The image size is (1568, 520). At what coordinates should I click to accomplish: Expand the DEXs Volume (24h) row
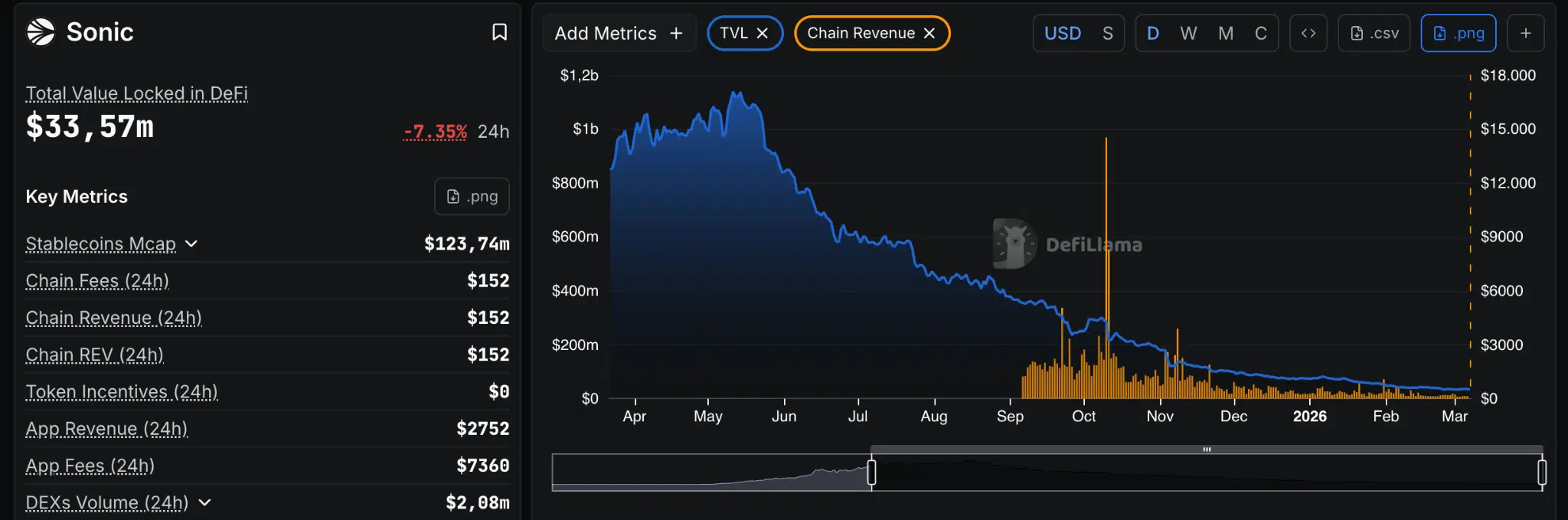click(204, 502)
